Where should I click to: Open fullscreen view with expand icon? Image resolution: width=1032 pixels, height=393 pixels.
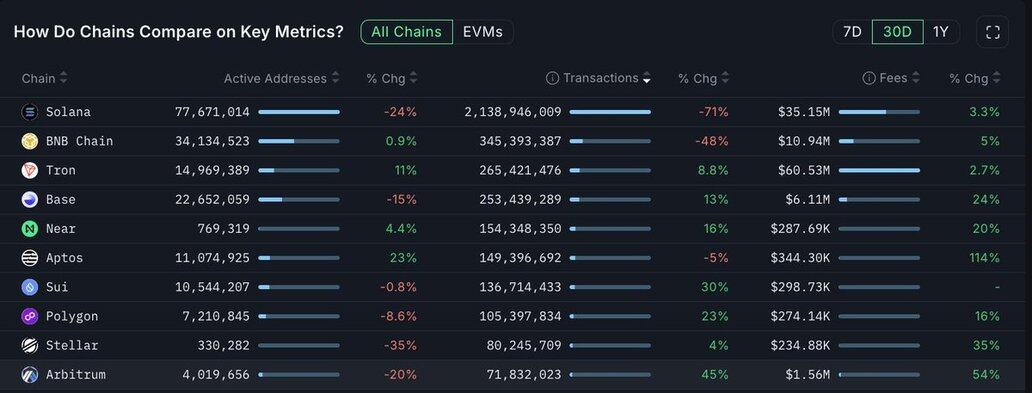[x=993, y=32]
